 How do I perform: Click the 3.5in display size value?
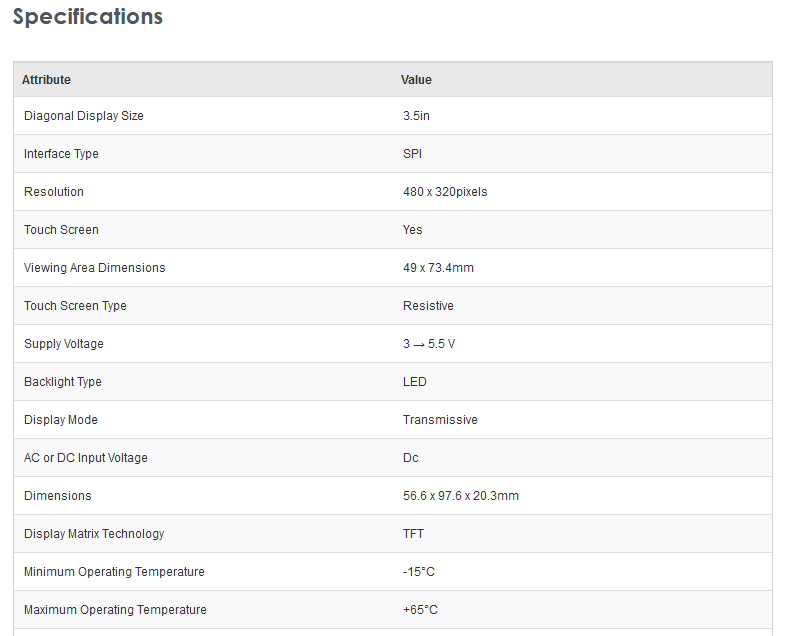click(416, 116)
